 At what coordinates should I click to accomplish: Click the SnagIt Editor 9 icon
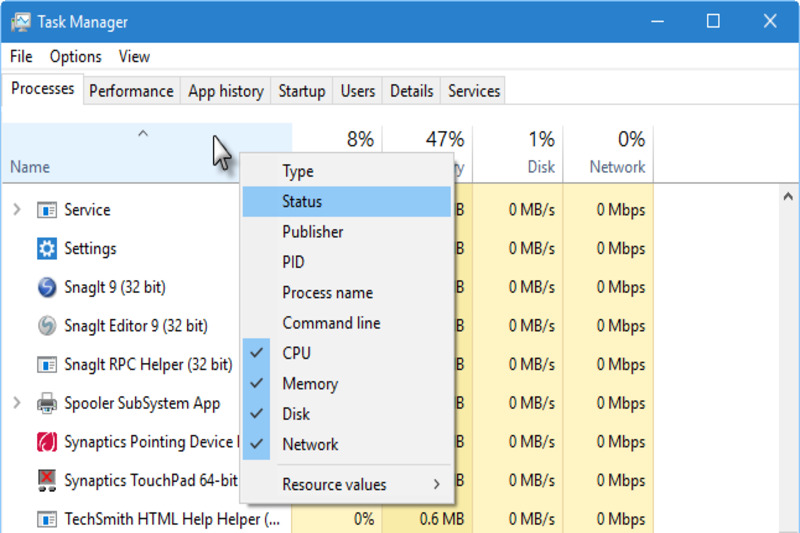(x=47, y=326)
